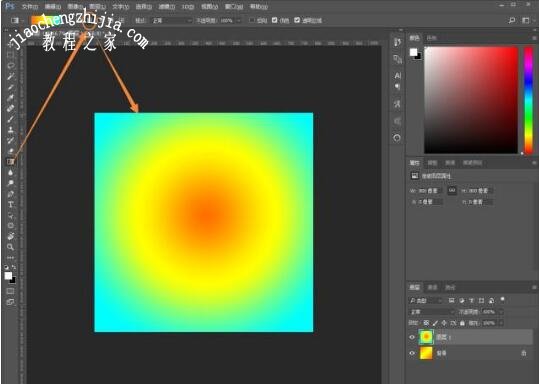Enable the unchecked Reverse checkbox in options bar
Image resolution: width=539 pixels, height=384 pixels.
point(252,20)
